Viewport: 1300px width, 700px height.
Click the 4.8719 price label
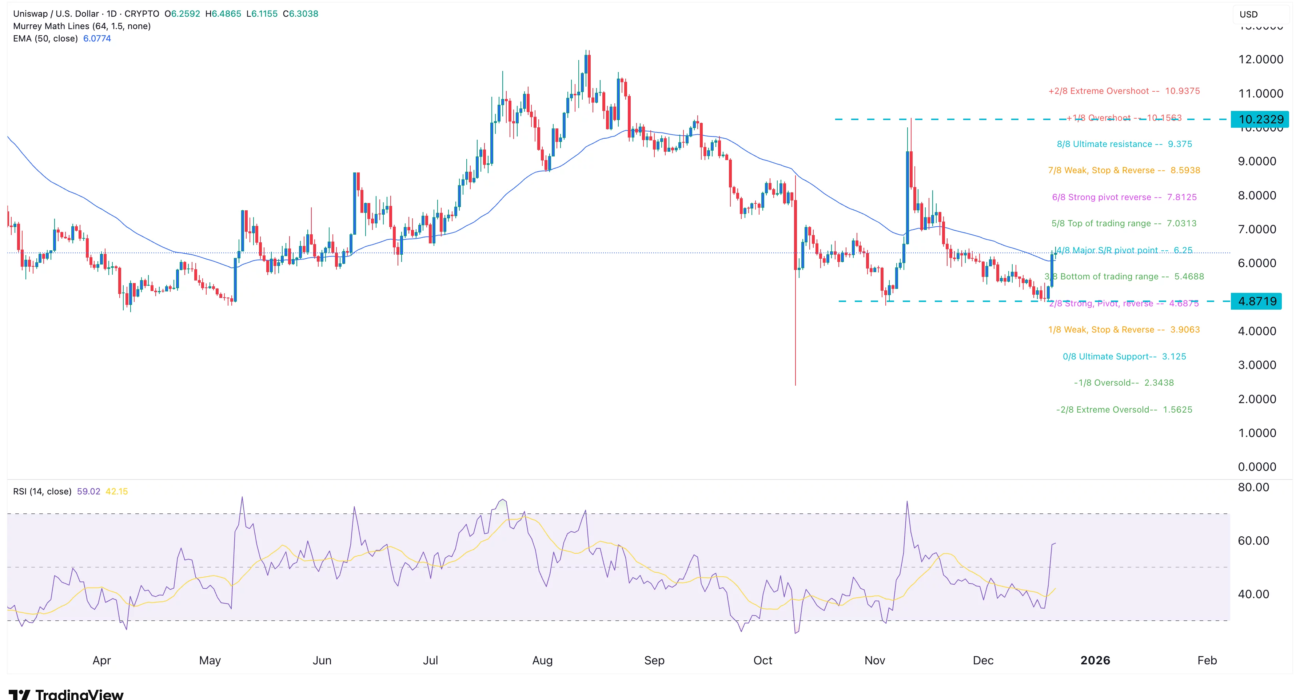coord(1255,301)
